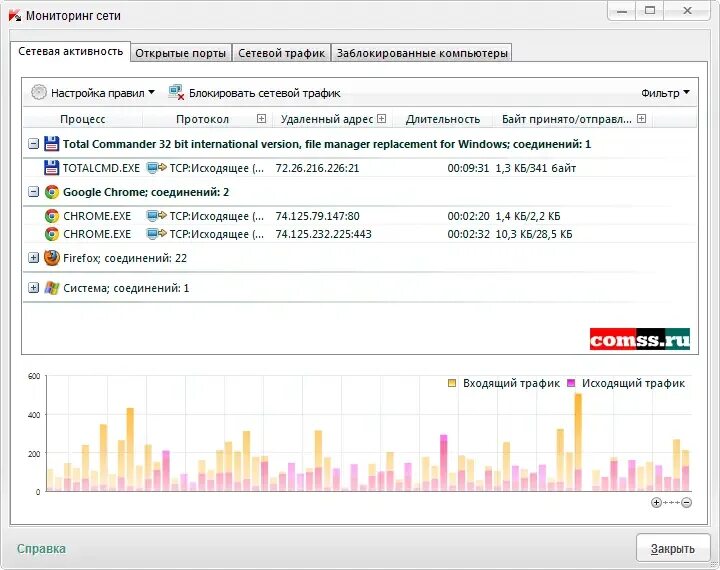This screenshot has height=570, width=720.
Task: Click the Байт принято/отправл... column header text
Action: tap(567, 119)
